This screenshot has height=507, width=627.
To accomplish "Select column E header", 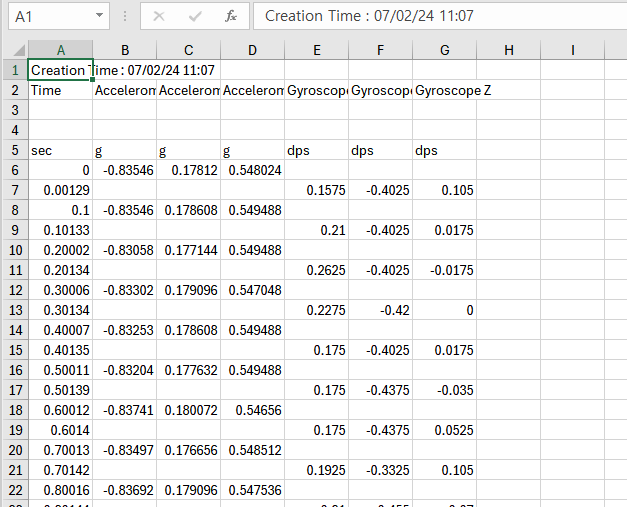I will pyautogui.click(x=317, y=50).
